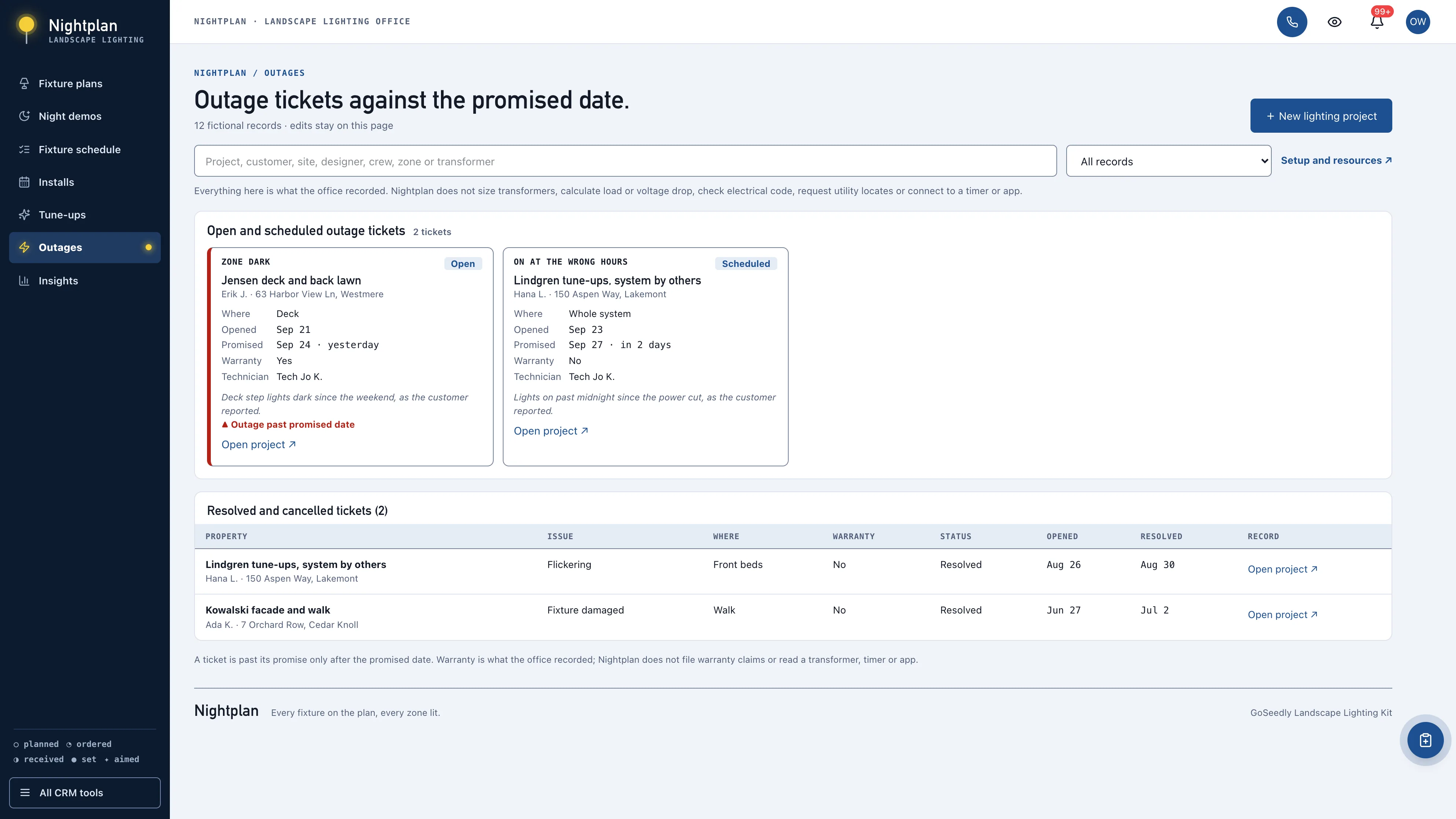Click the Outages lightning bolt icon

click(24, 248)
